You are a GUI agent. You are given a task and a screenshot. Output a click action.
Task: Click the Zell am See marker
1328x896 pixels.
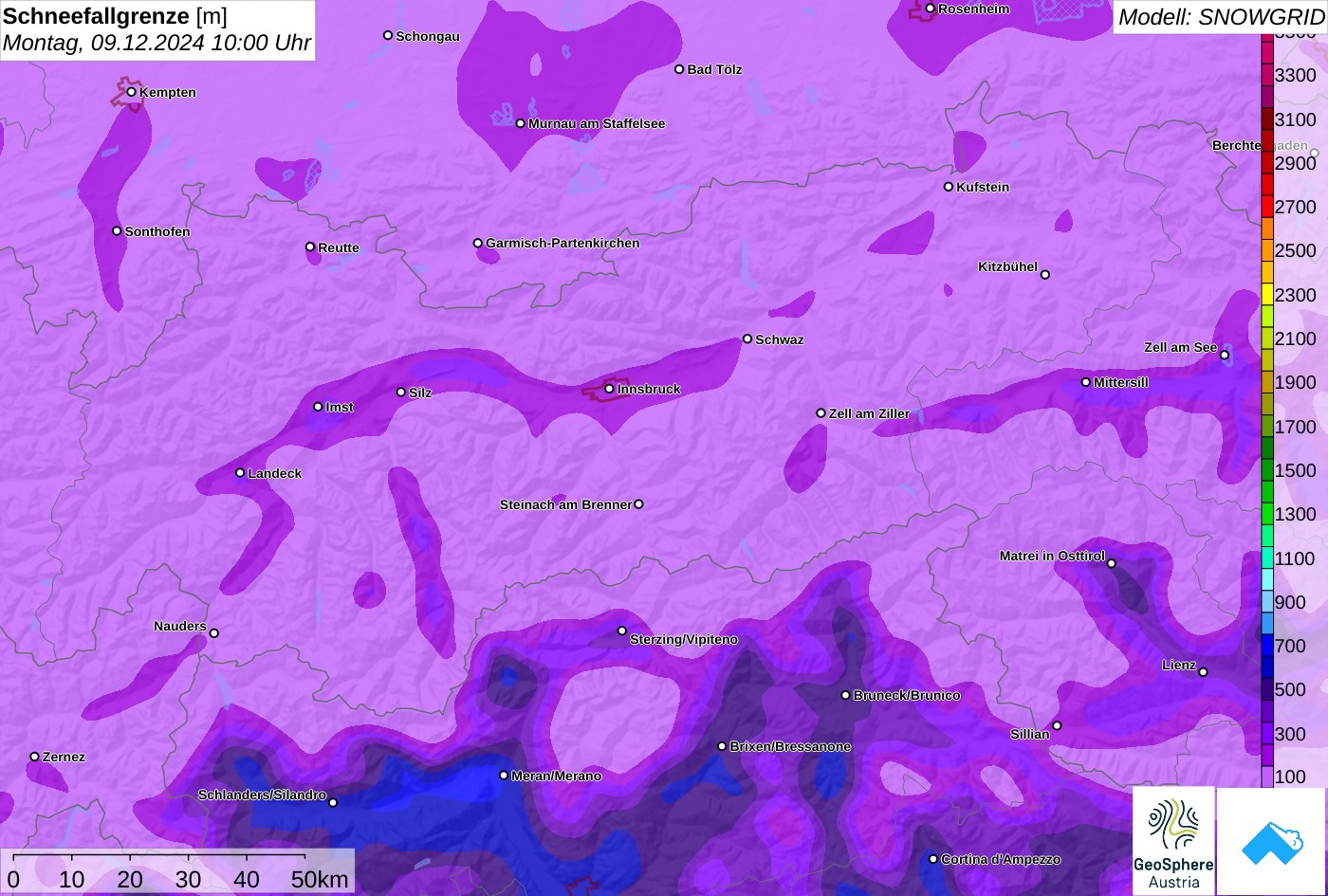click(x=1224, y=356)
